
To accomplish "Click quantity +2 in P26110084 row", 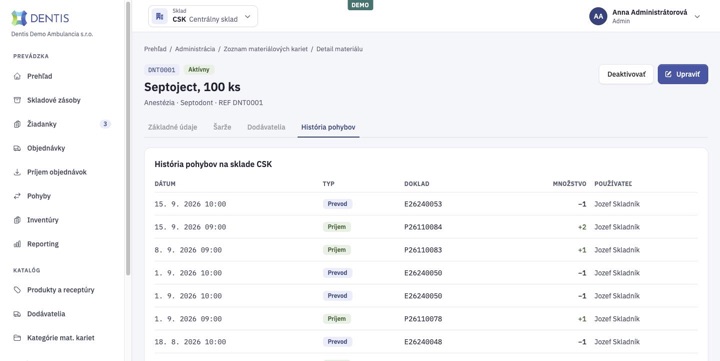I will point(582,227).
